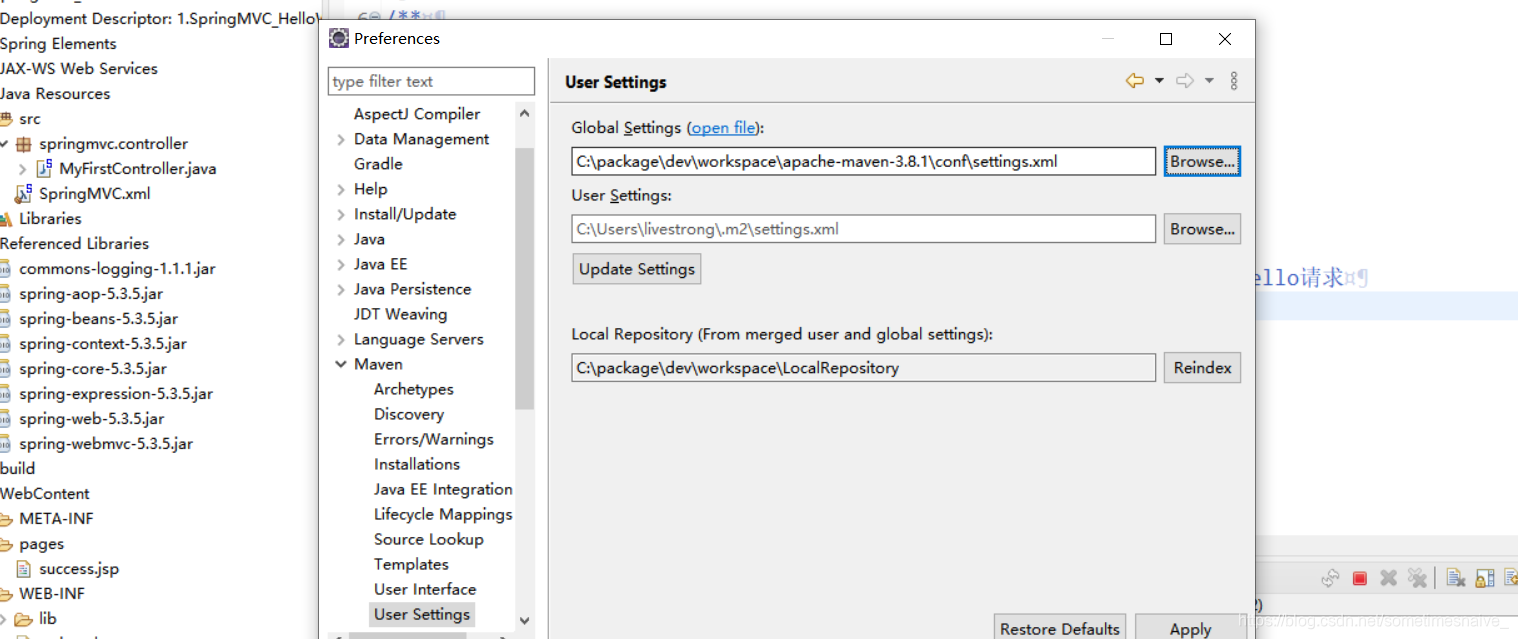Click the preference tree scrollbar up arrow
This screenshot has height=639, width=1518.
(x=525, y=113)
